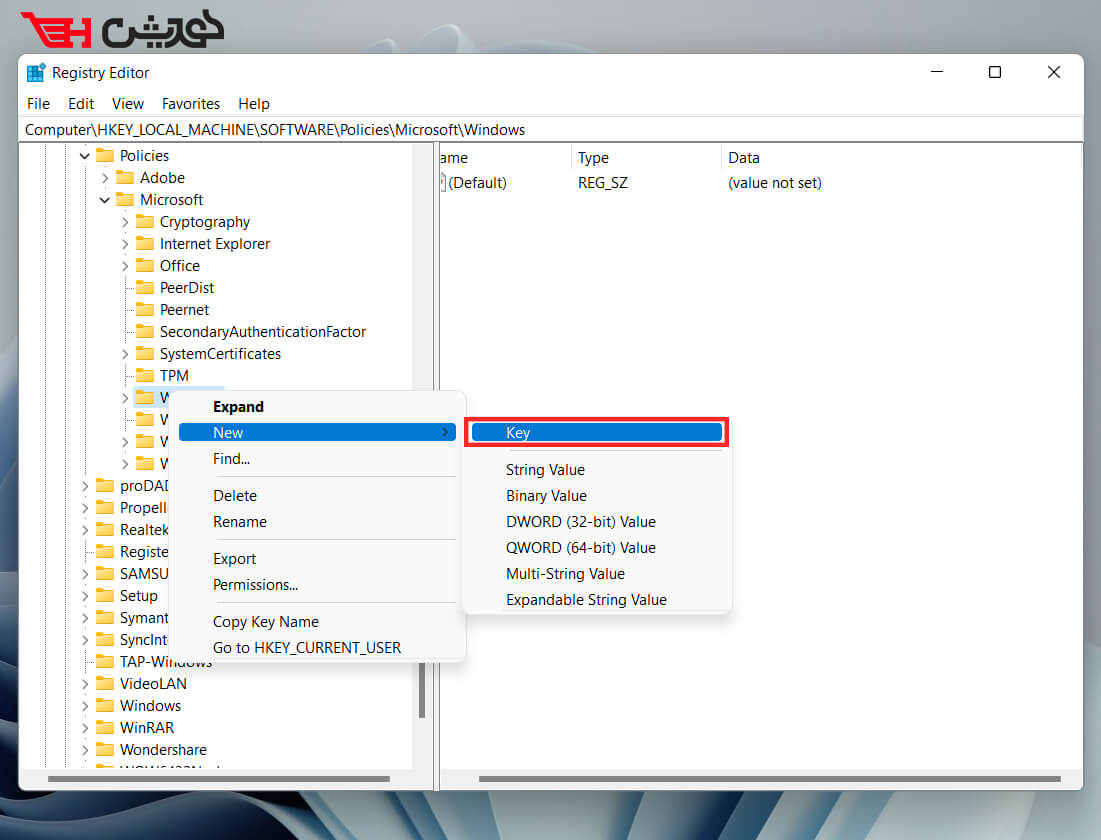Image resolution: width=1101 pixels, height=840 pixels.
Task: Click the (Default) string value icon
Action: coord(443,183)
